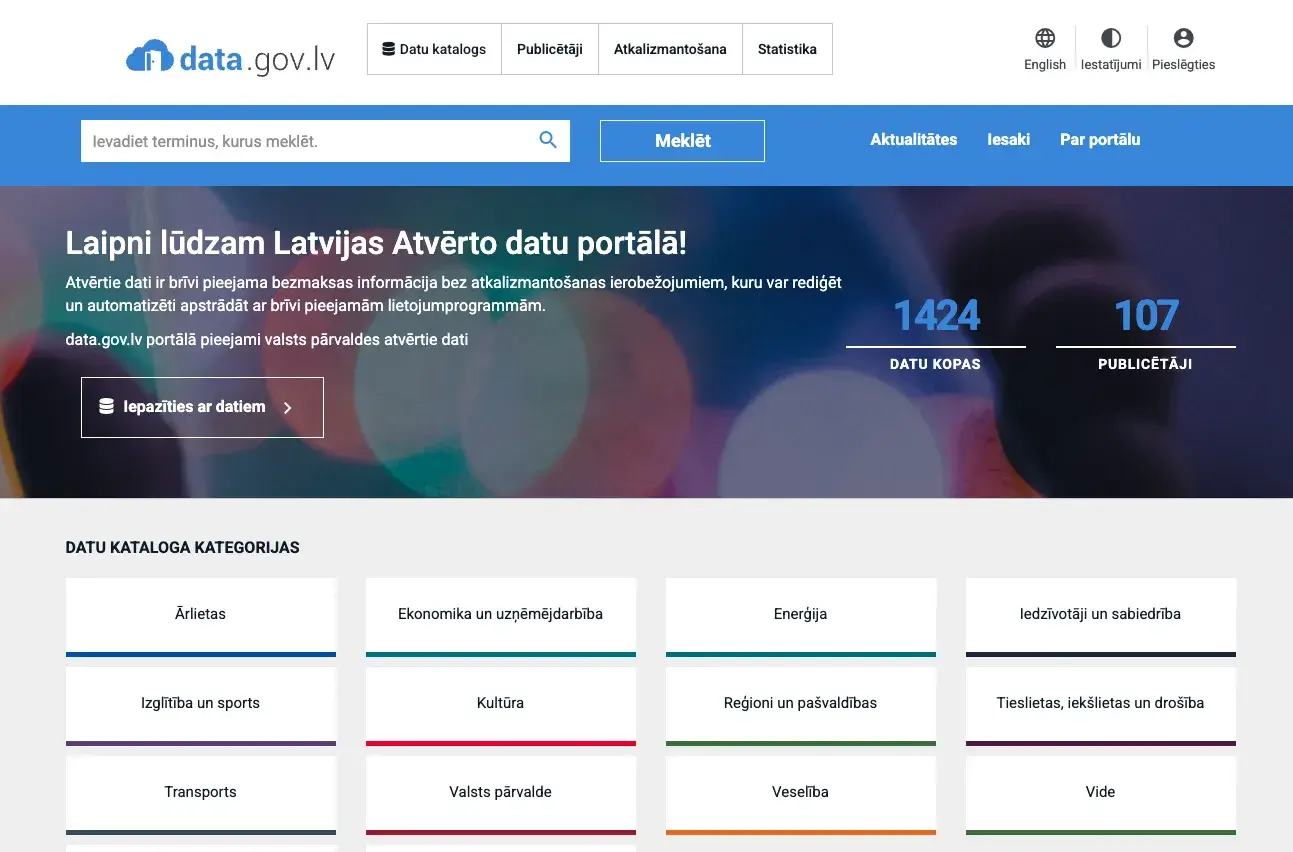Viewport: 1293px width, 852px height.
Task: Click the Pieslēgties user profile icon
Action: point(1182,38)
